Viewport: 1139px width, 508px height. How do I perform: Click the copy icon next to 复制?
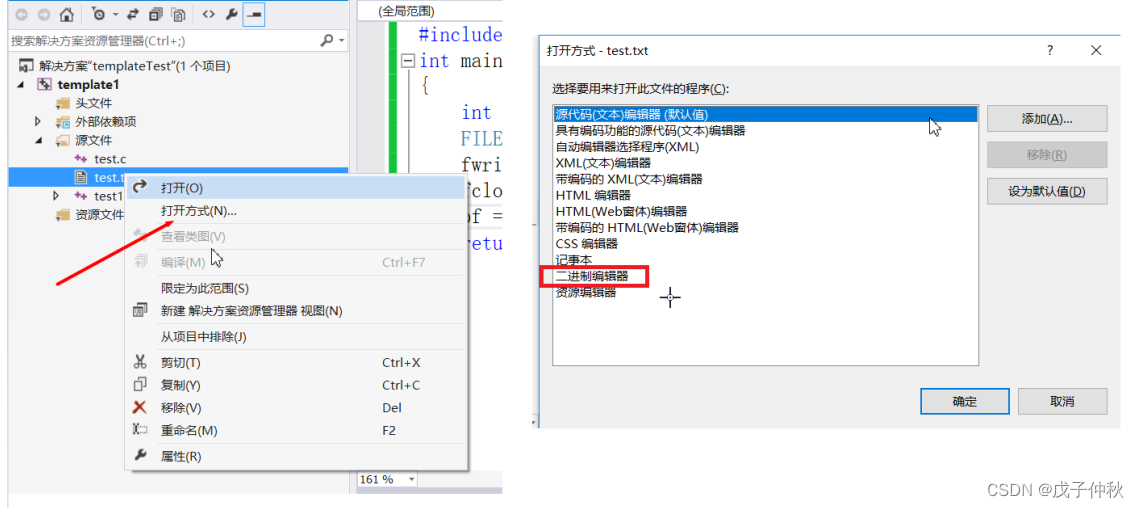click(x=140, y=384)
